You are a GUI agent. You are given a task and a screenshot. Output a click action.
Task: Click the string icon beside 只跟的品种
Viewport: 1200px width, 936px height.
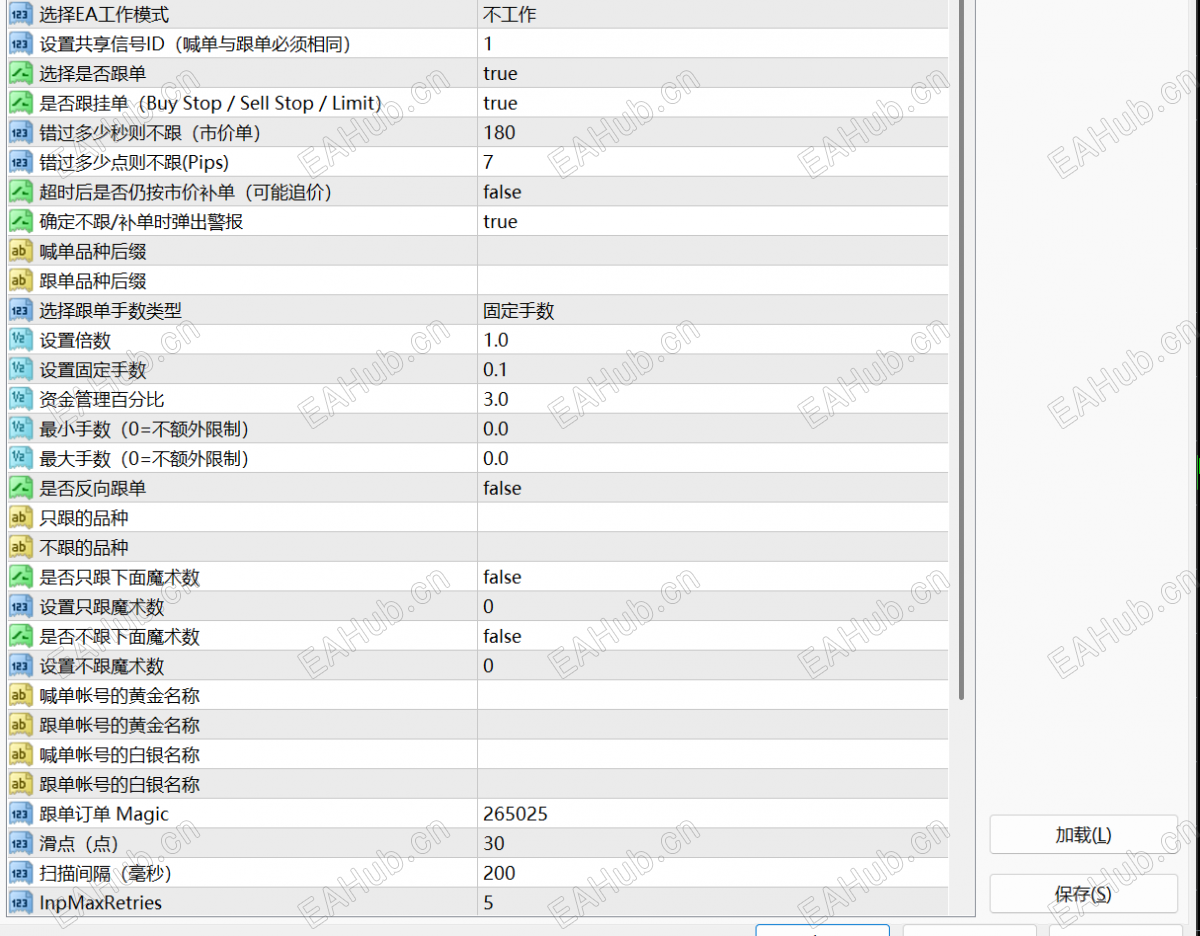pos(21,518)
